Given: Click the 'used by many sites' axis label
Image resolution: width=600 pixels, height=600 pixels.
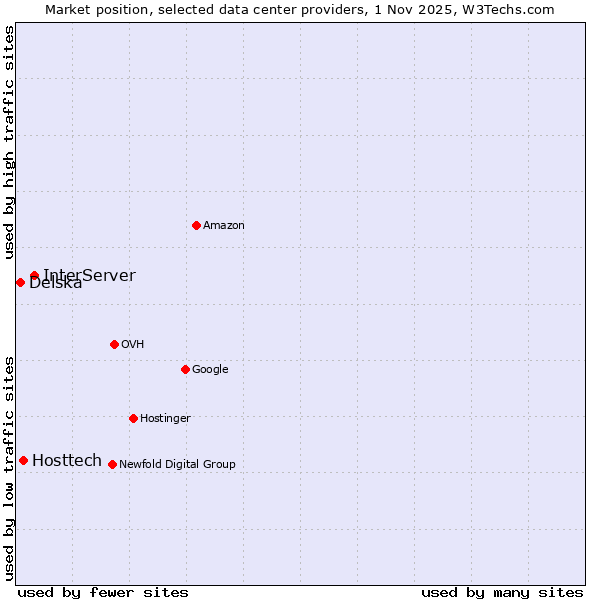Looking at the screenshot, I should pyautogui.click(x=502, y=593).
